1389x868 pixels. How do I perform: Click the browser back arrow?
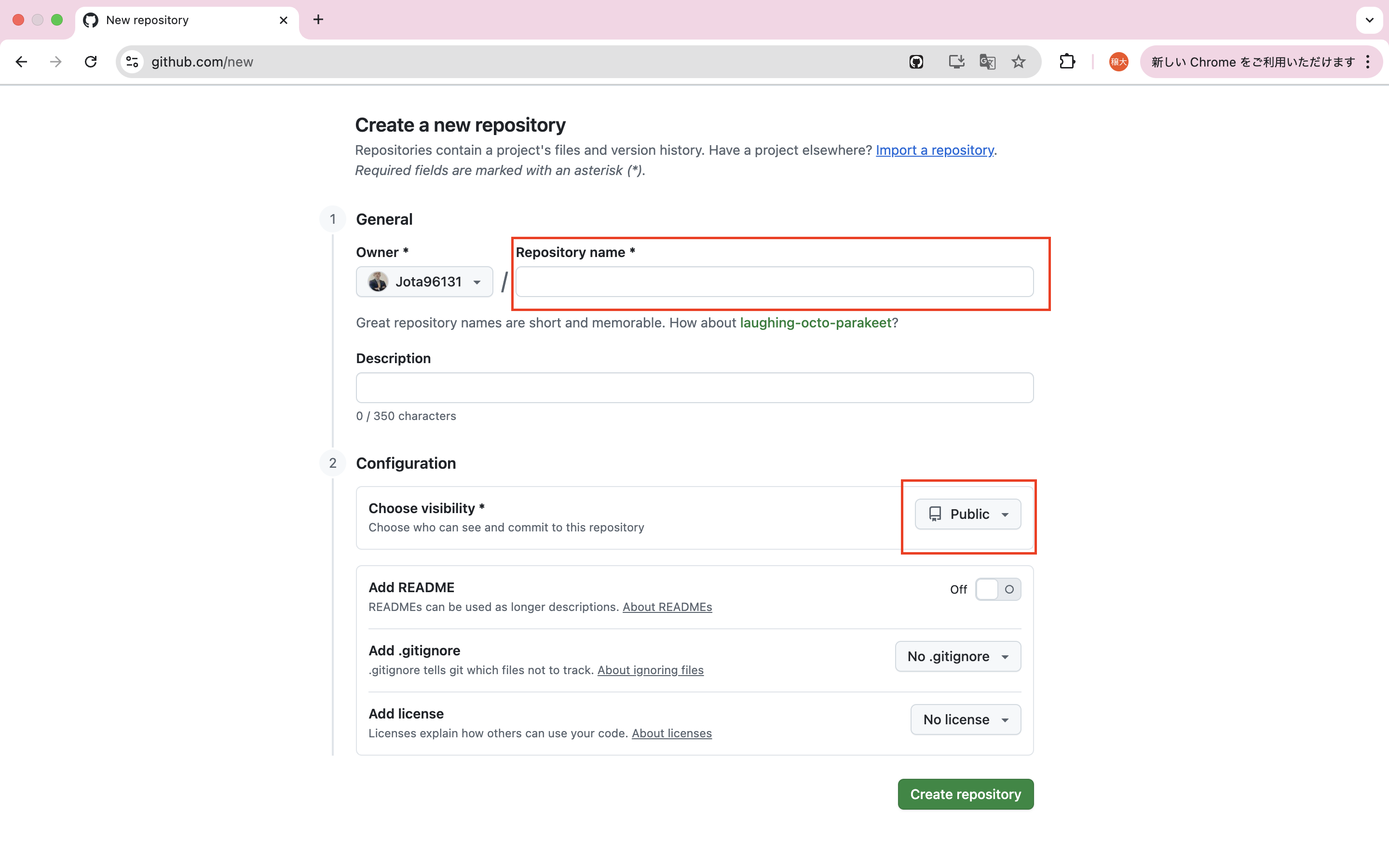click(x=21, y=61)
